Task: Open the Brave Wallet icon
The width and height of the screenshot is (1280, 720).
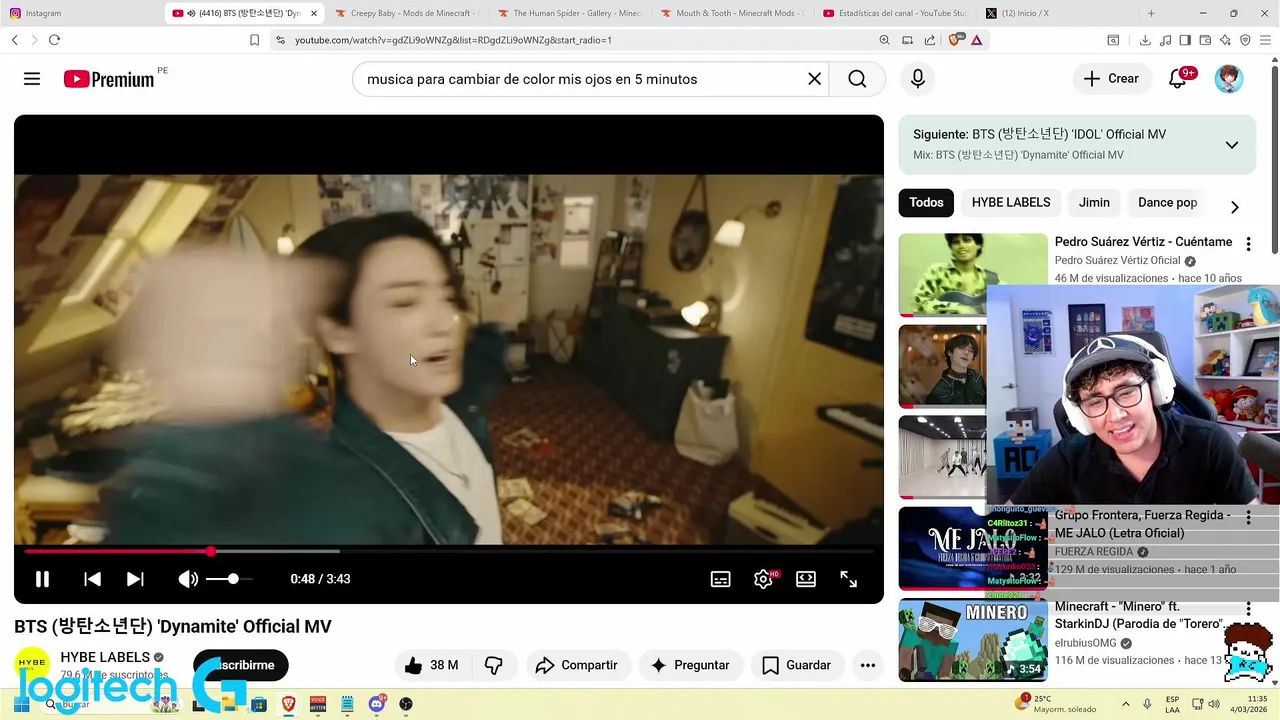Action: (x=1205, y=40)
